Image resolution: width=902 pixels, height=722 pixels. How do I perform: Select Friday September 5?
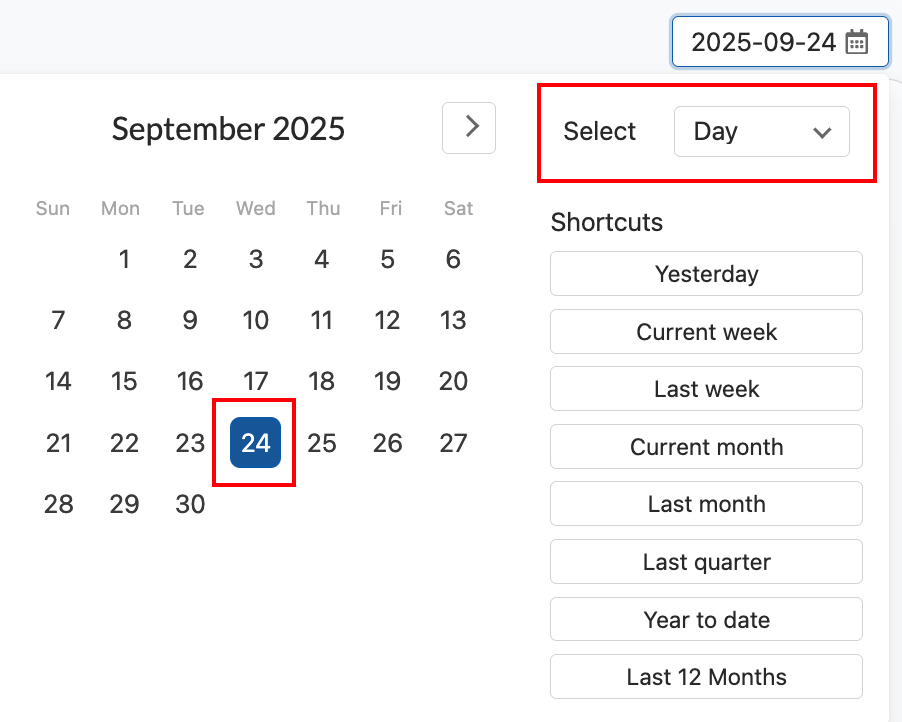coord(387,260)
